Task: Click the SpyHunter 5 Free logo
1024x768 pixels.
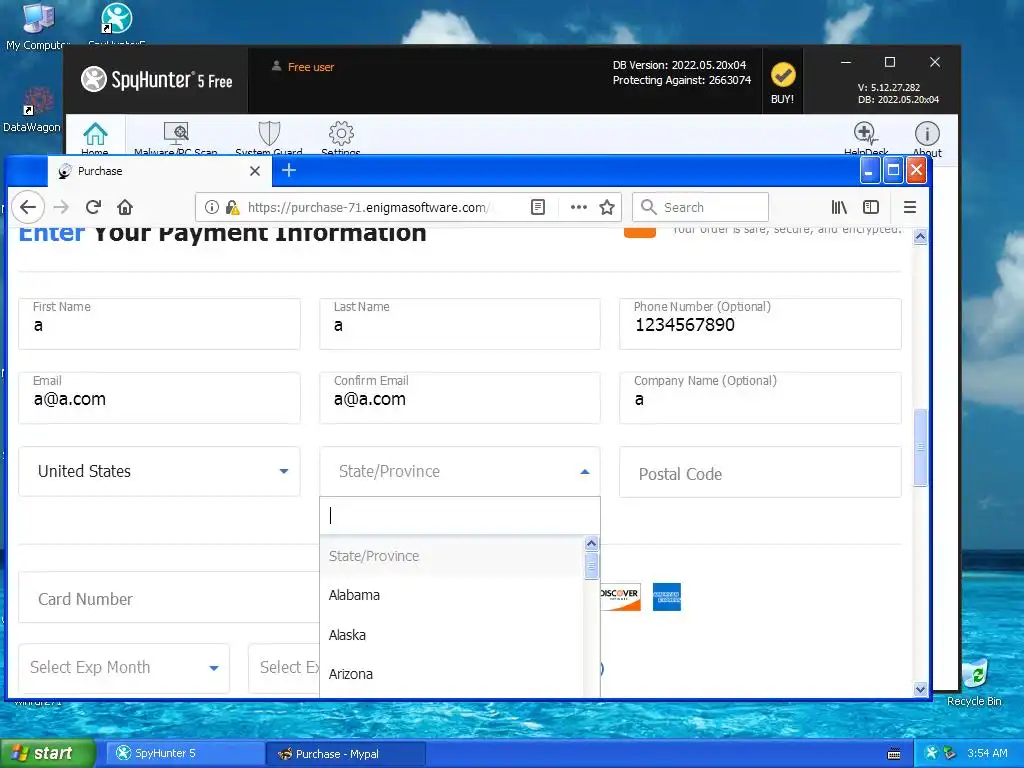Action: tap(157, 80)
